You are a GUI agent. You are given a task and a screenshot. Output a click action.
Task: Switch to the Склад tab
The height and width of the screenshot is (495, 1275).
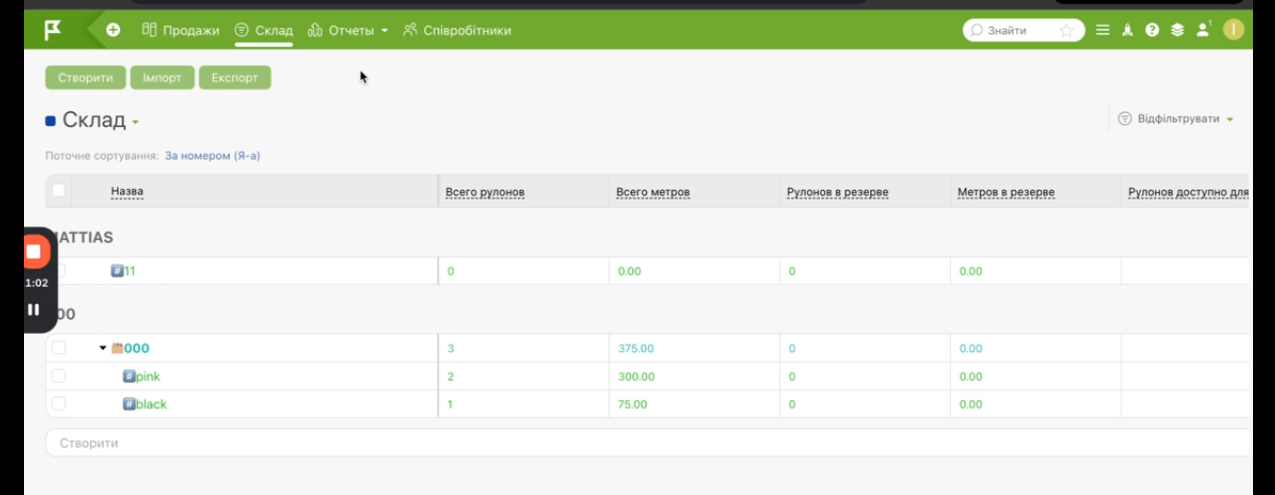[264, 30]
